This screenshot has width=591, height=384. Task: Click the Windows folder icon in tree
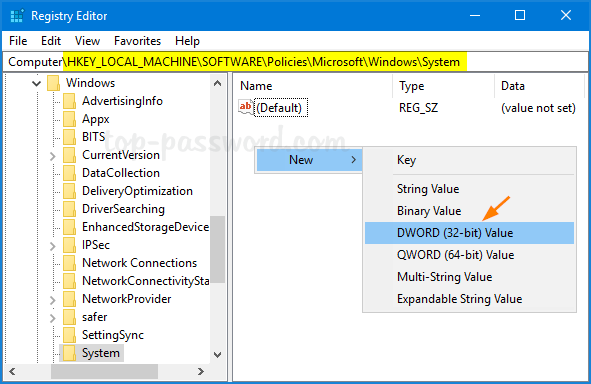(x=54, y=83)
